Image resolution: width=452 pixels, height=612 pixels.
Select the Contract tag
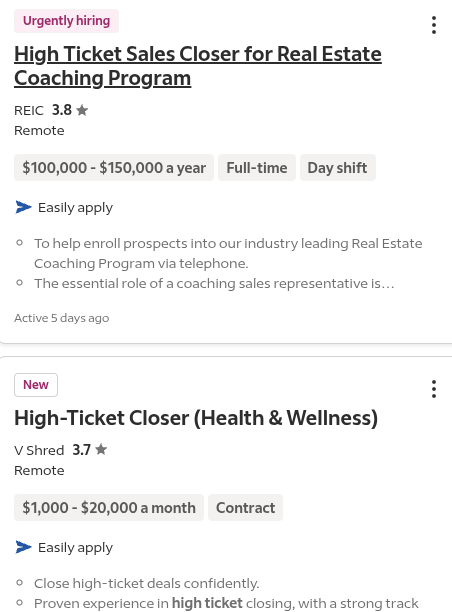[x=246, y=507]
